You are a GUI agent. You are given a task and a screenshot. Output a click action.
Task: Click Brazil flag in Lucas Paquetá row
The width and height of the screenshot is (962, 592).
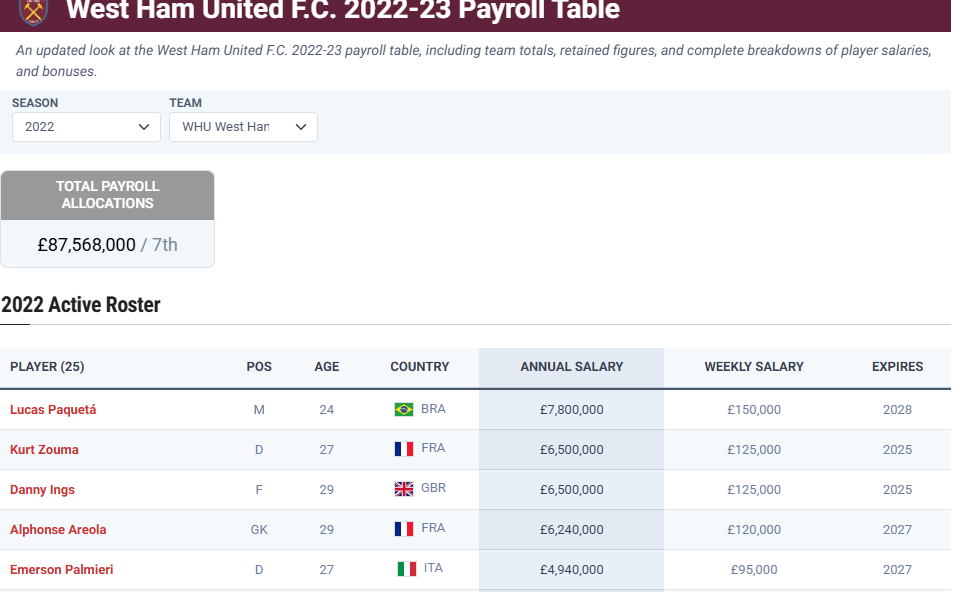404,409
